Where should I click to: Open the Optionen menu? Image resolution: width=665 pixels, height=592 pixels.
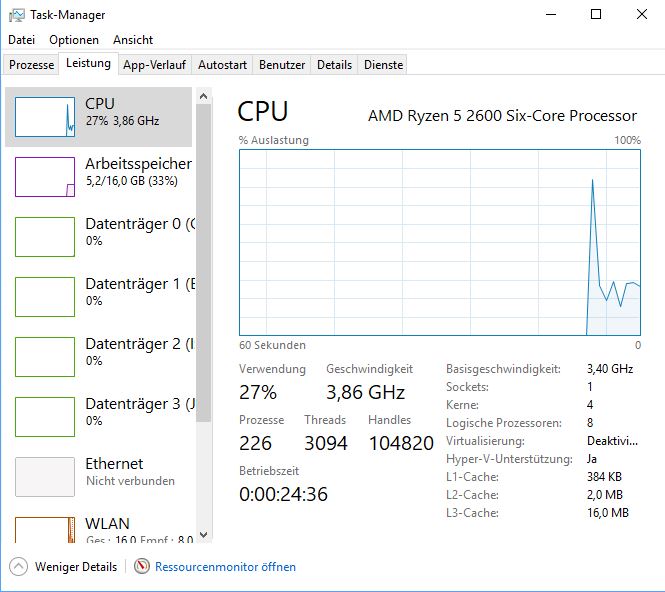pyautogui.click(x=74, y=40)
